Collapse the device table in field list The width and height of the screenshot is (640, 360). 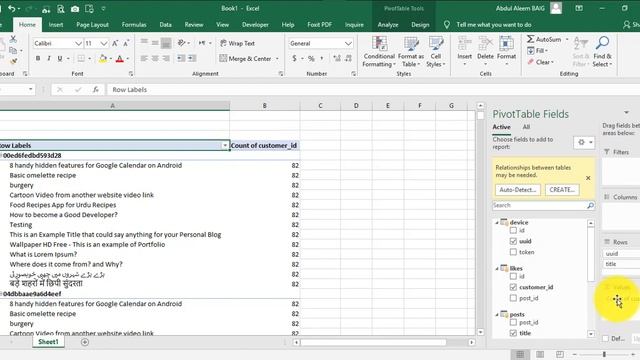click(x=497, y=223)
